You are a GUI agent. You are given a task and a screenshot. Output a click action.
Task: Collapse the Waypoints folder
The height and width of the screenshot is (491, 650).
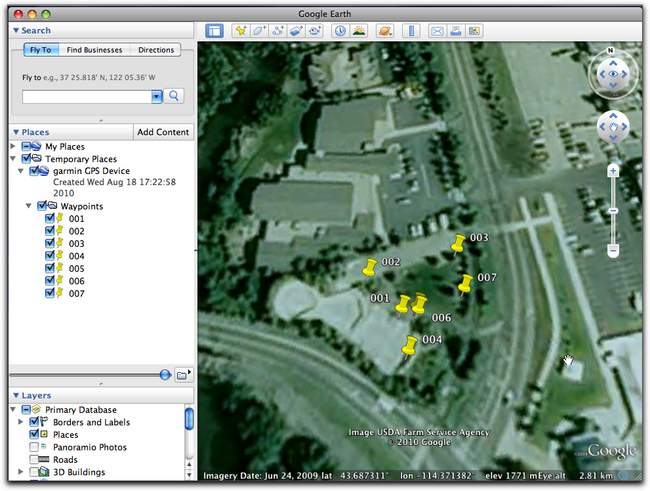[x=29, y=206]
